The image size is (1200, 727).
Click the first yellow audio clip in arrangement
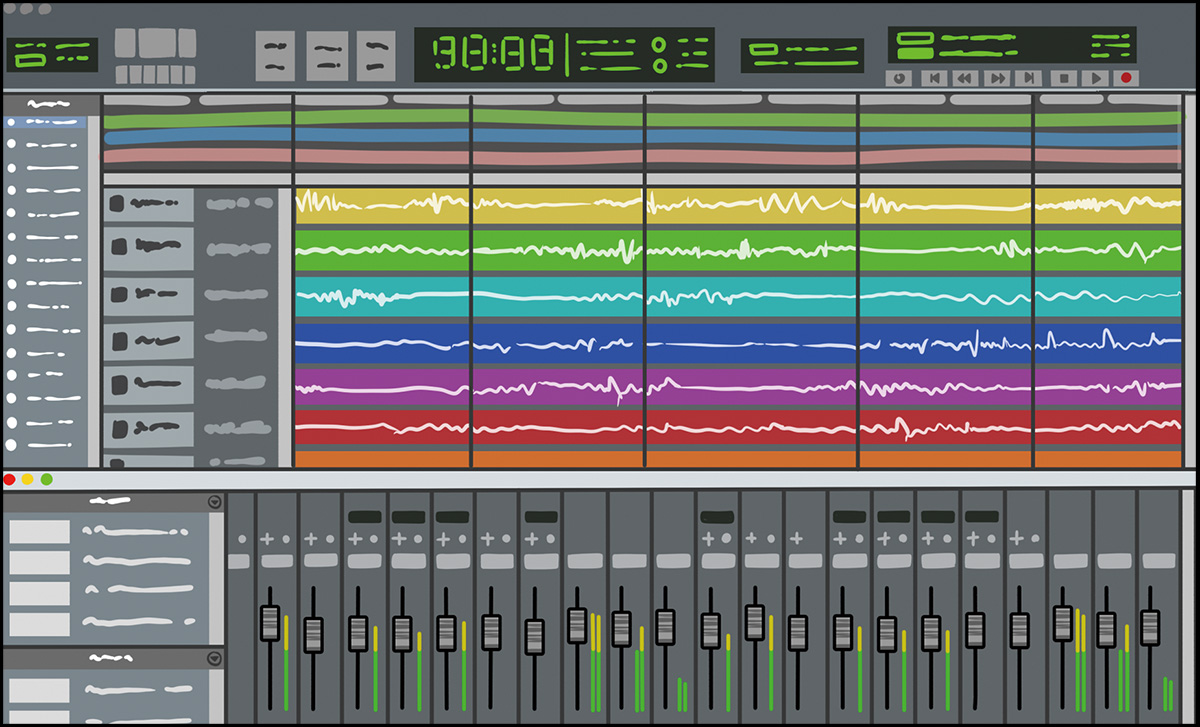(382, 205)
